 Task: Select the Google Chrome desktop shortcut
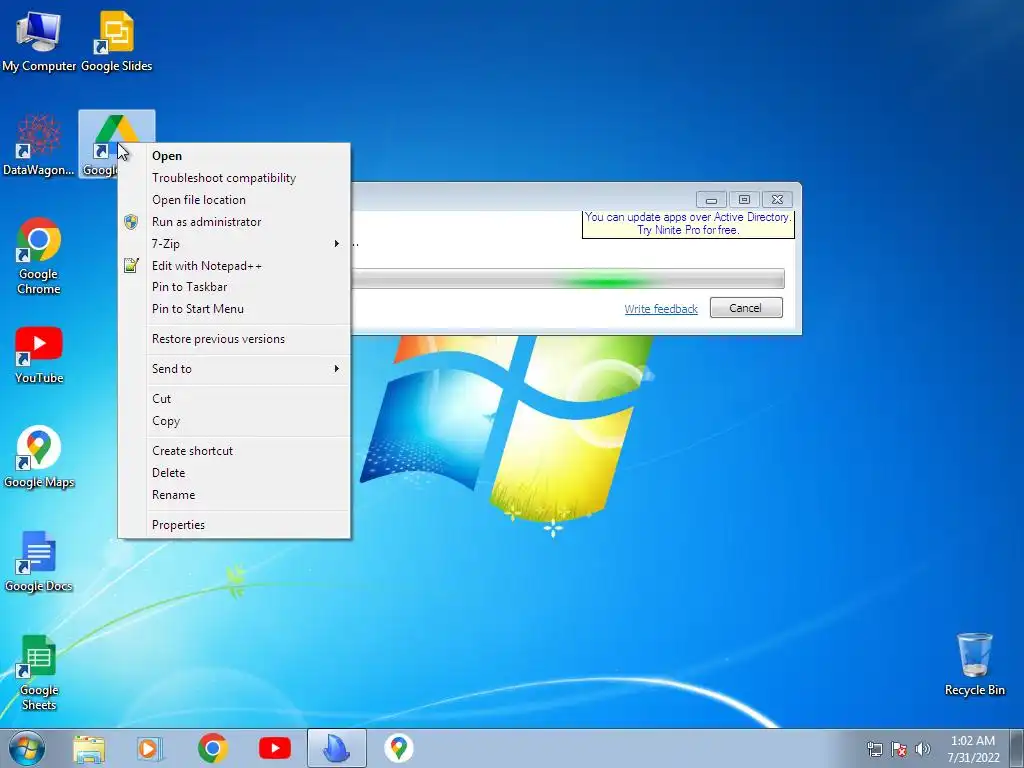(39, 256)
